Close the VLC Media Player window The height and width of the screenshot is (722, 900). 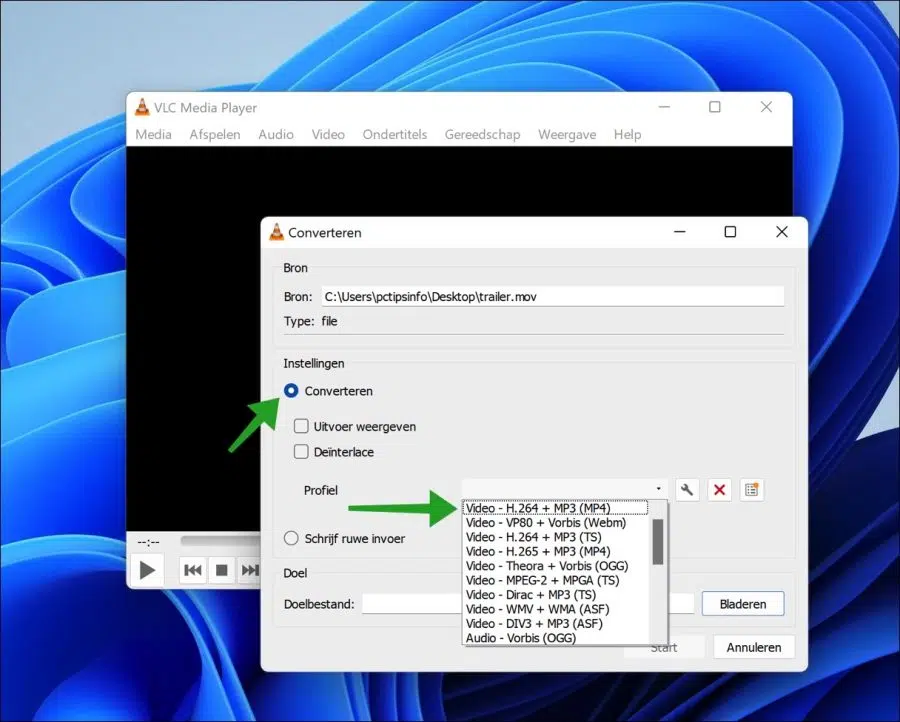point(766,107)
